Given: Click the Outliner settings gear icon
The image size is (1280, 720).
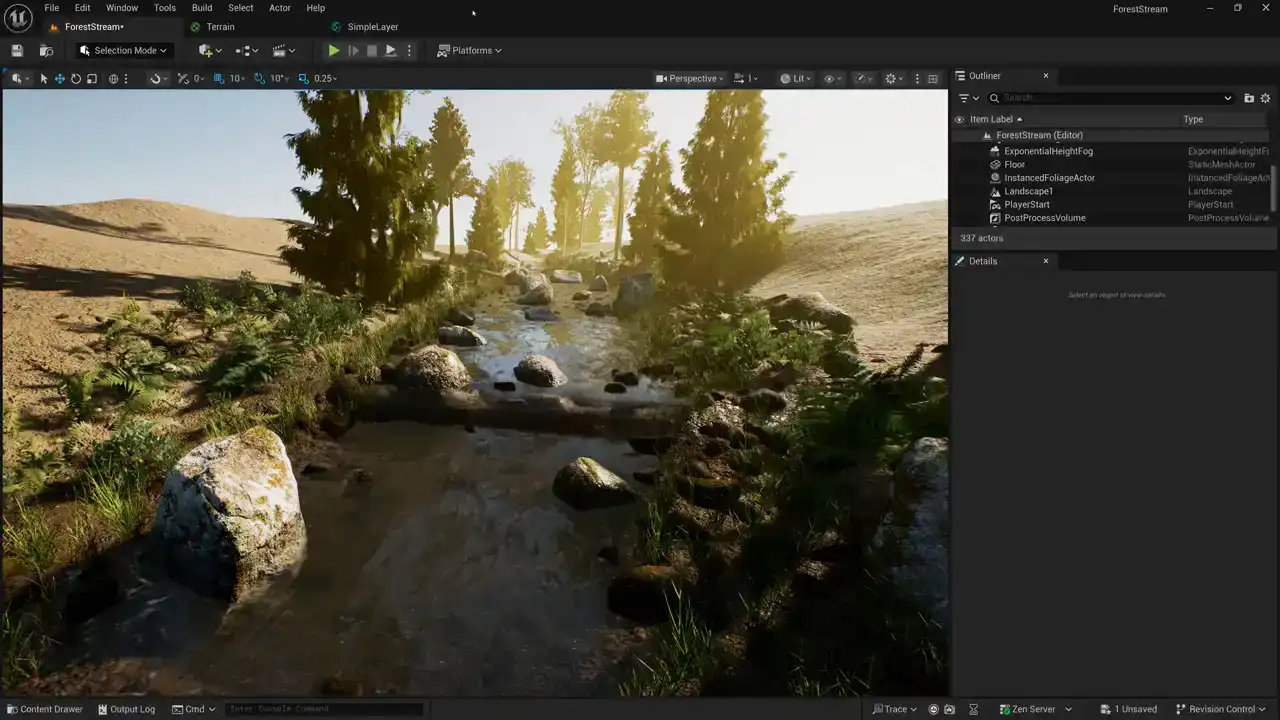Looking at the screenshot, I should (x=1265, y=98).
